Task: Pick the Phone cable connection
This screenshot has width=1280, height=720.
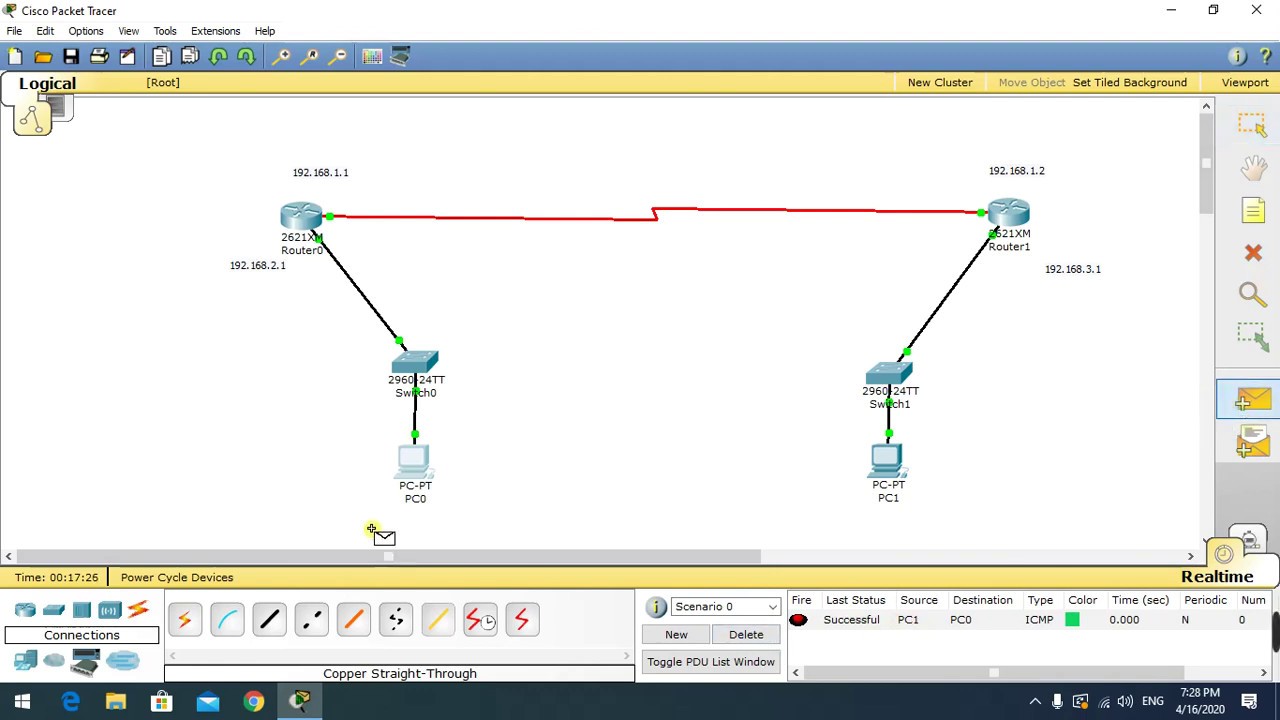Action: (395, 620)
